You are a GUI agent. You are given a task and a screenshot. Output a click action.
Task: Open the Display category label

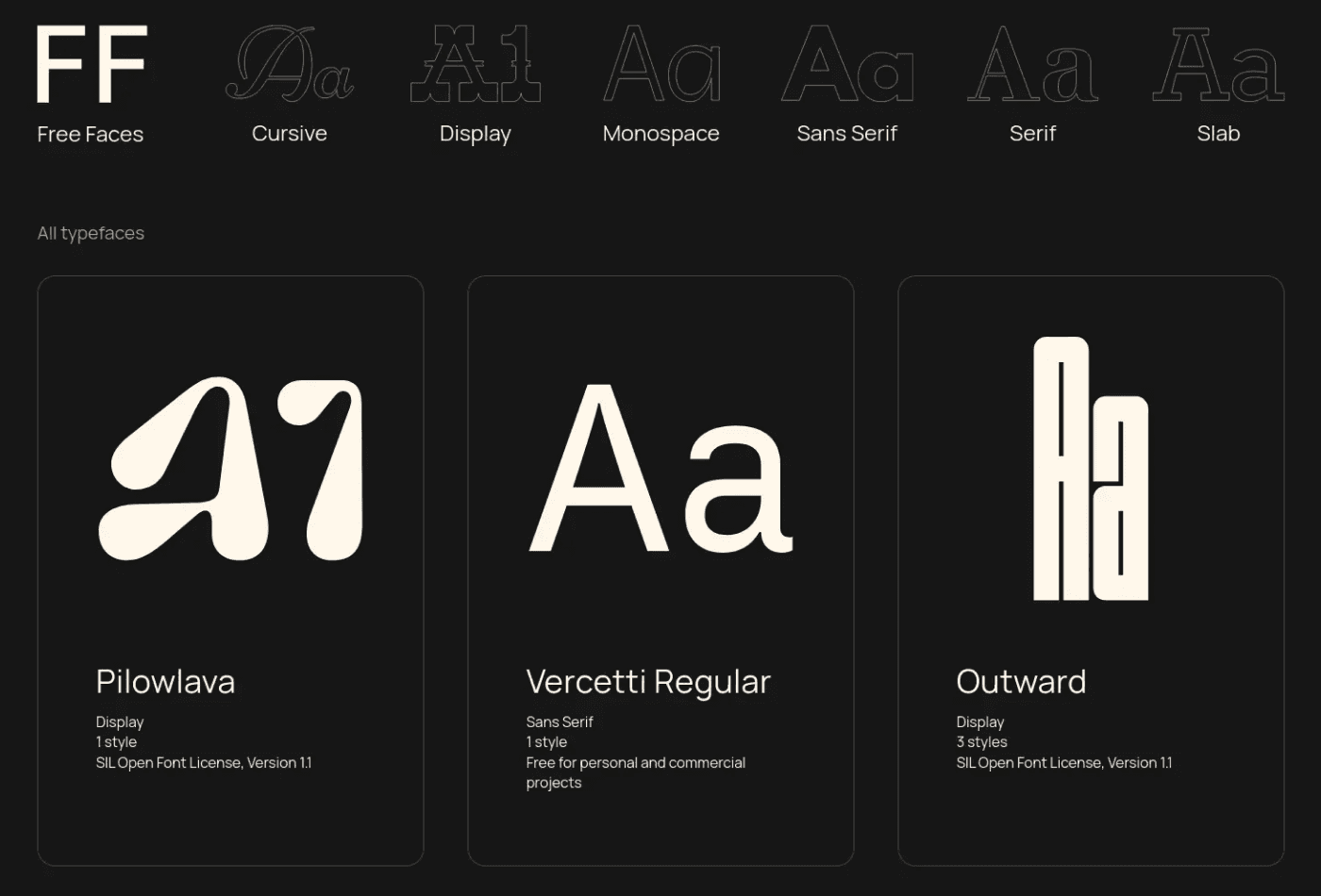click(476, 134)
